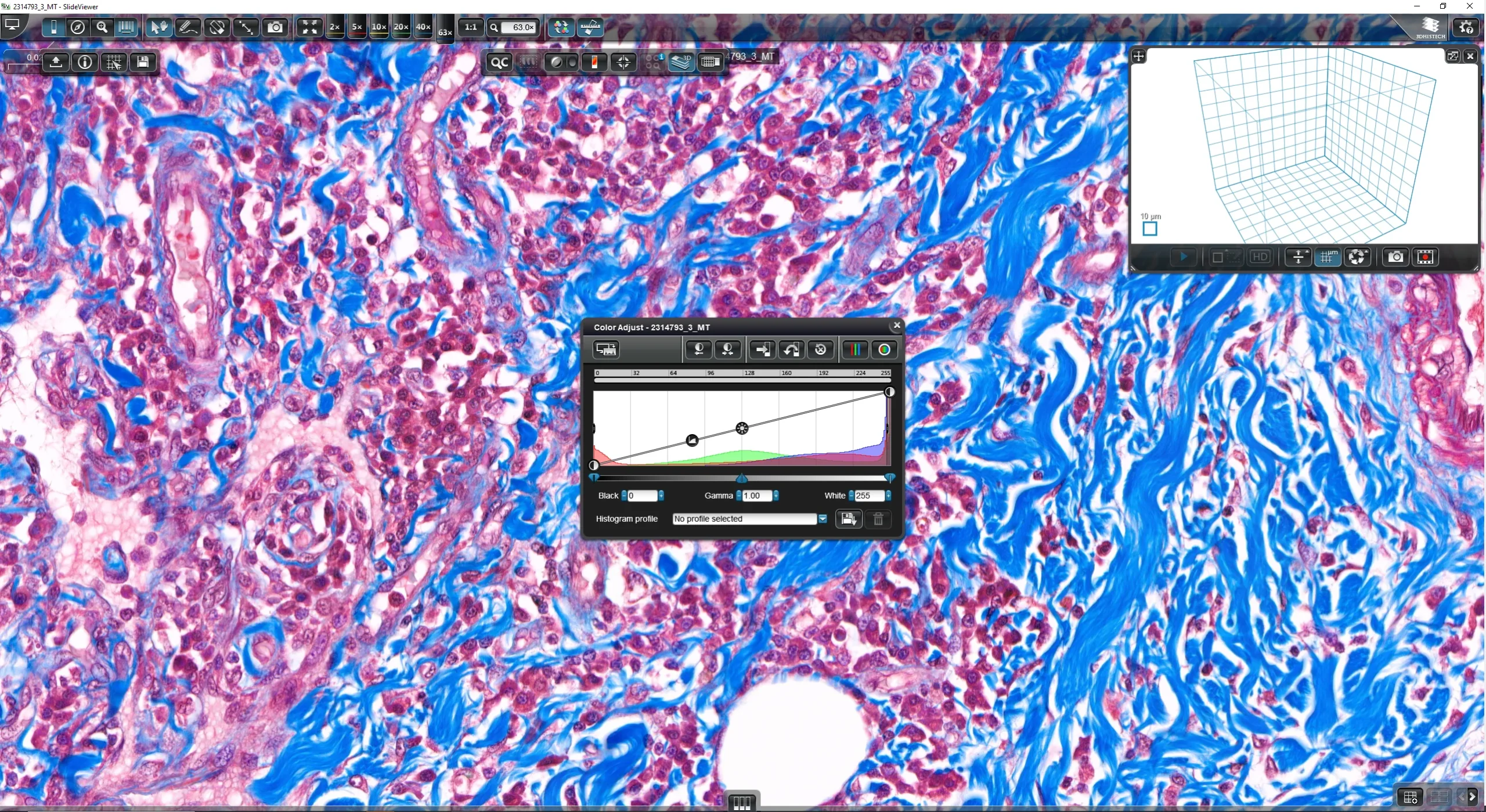Open the RGB channels button in Color Adjust

click(x=855, y=350)
